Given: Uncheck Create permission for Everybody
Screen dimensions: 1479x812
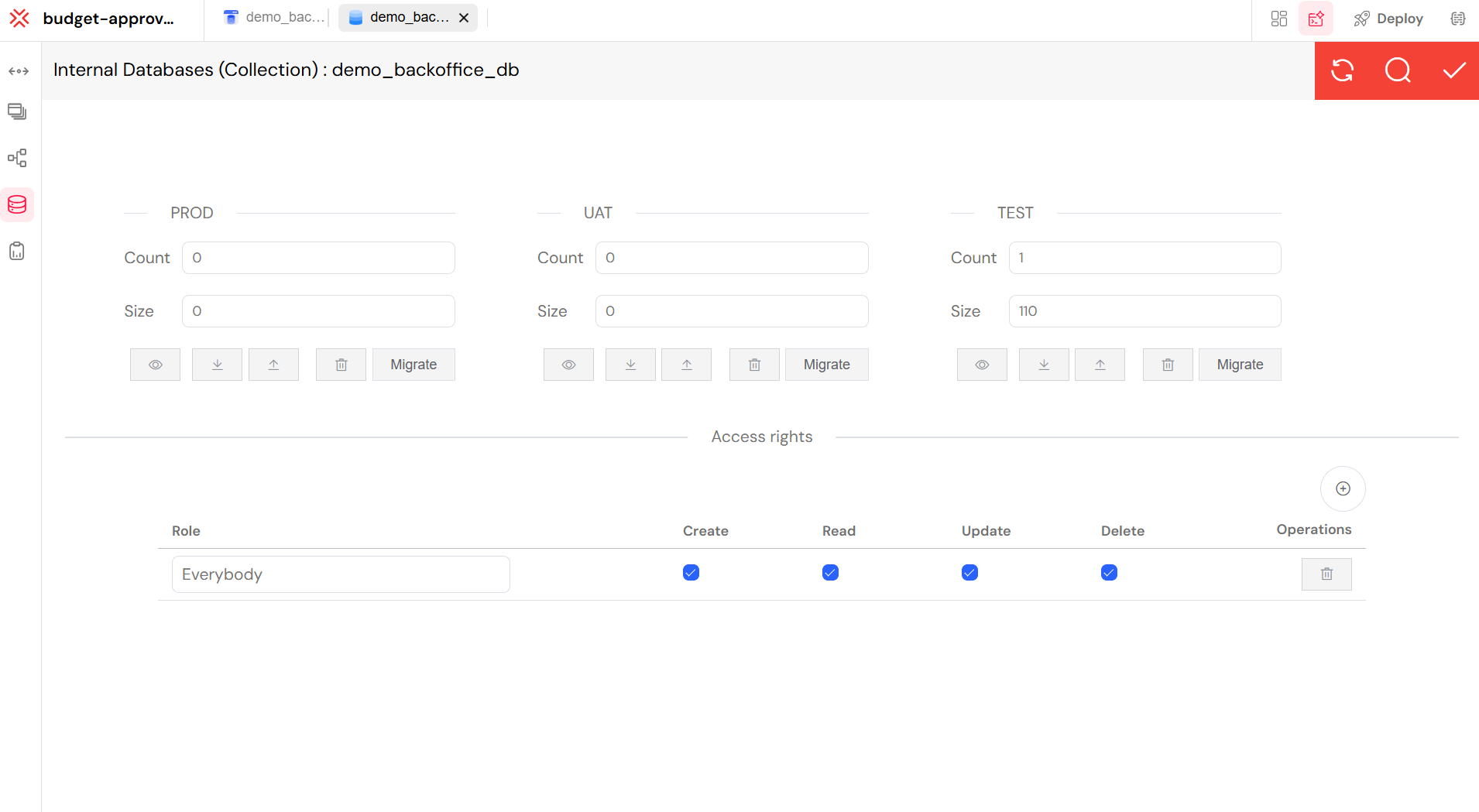Looking at the screenshot, I should point(691,573).
